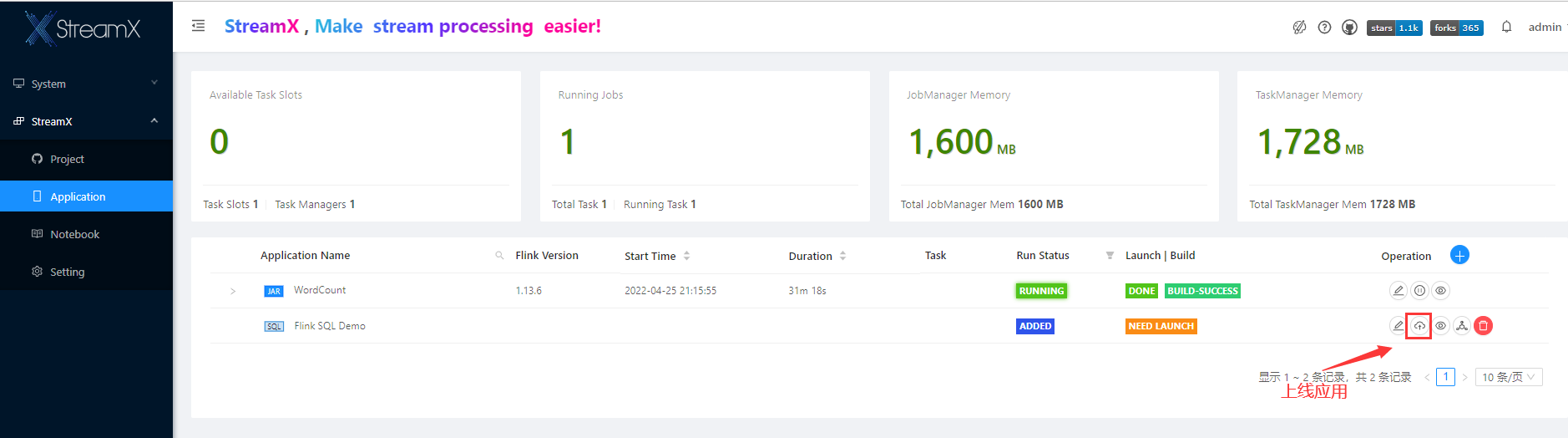This screenshot has height=438, width=1568.
Task: Select page 1 in pagination
Action: [x=1446, y=377]
